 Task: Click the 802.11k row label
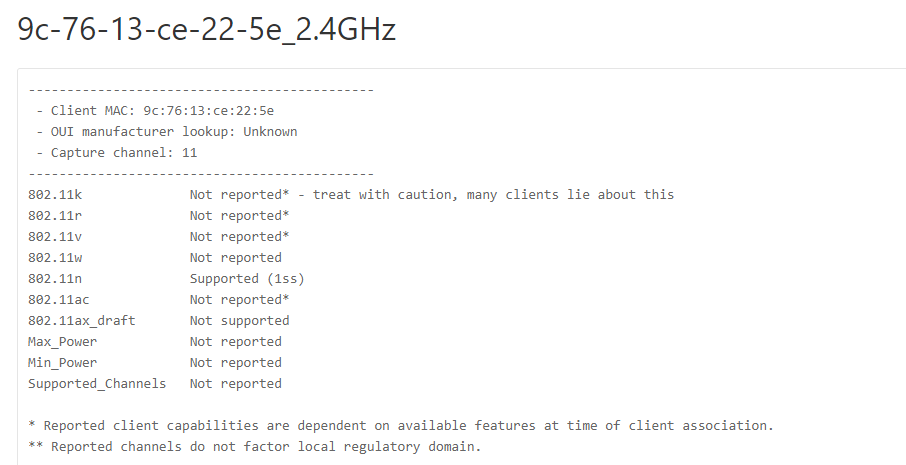coord(55,195)
